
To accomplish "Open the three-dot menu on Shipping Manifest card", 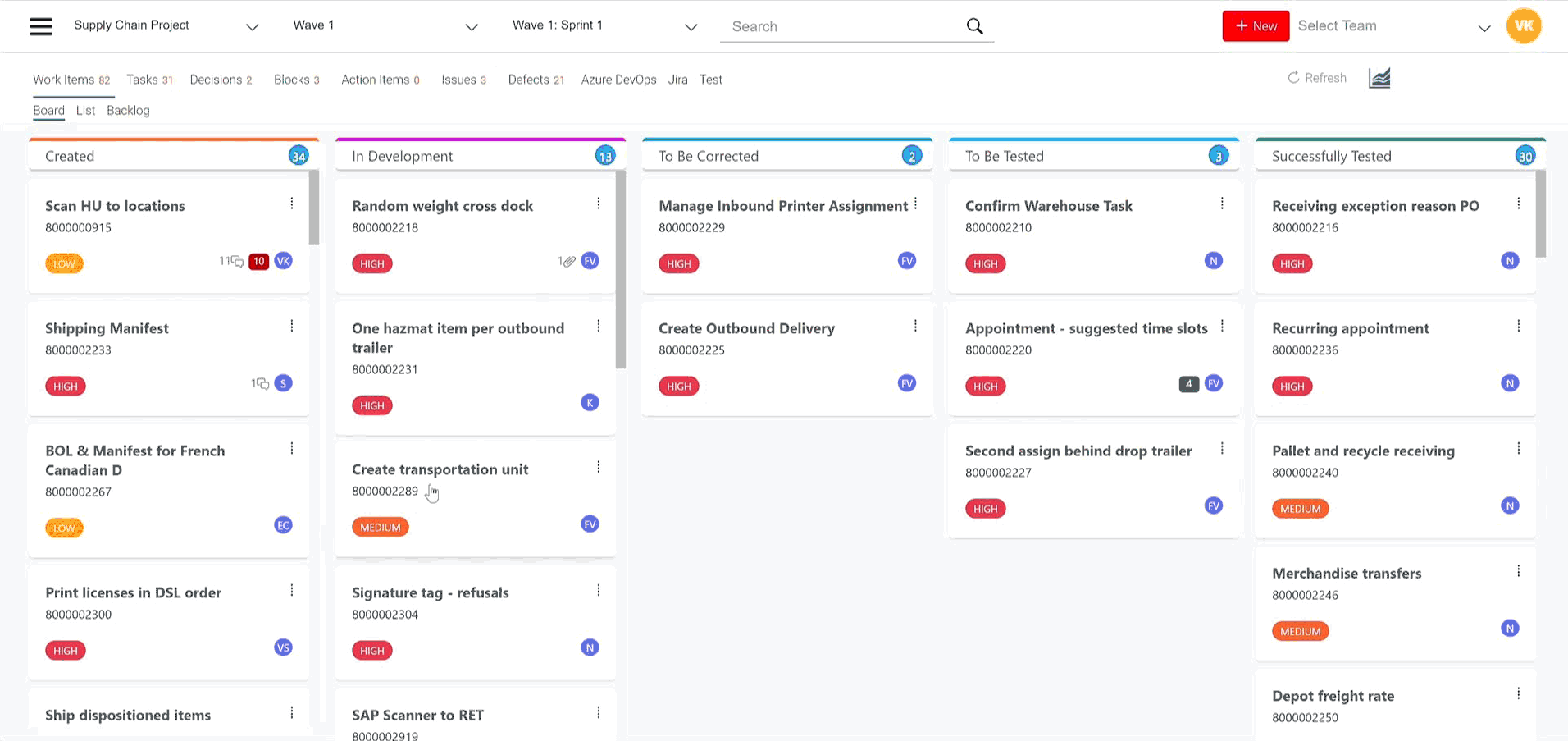I will point(291,326).
